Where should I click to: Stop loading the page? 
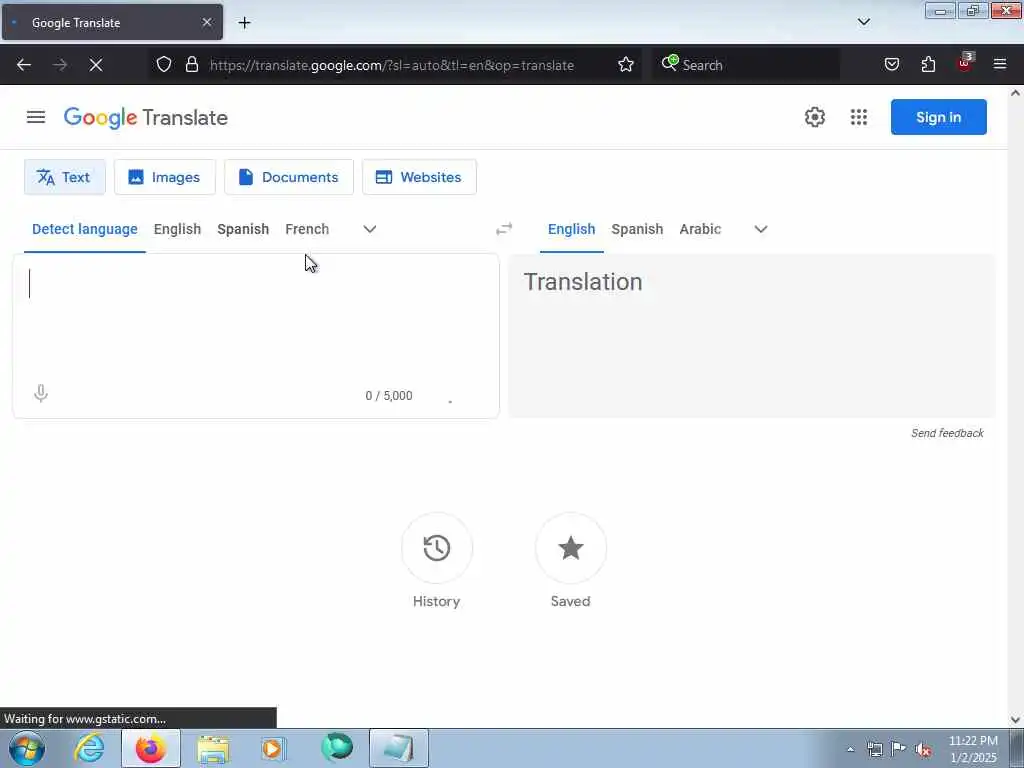[x=95, y=65]
